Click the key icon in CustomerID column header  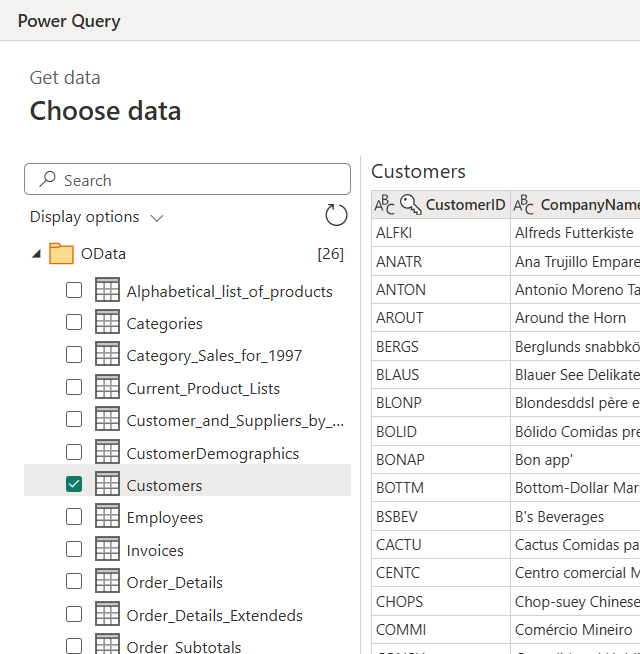click(x=410, y=205)
